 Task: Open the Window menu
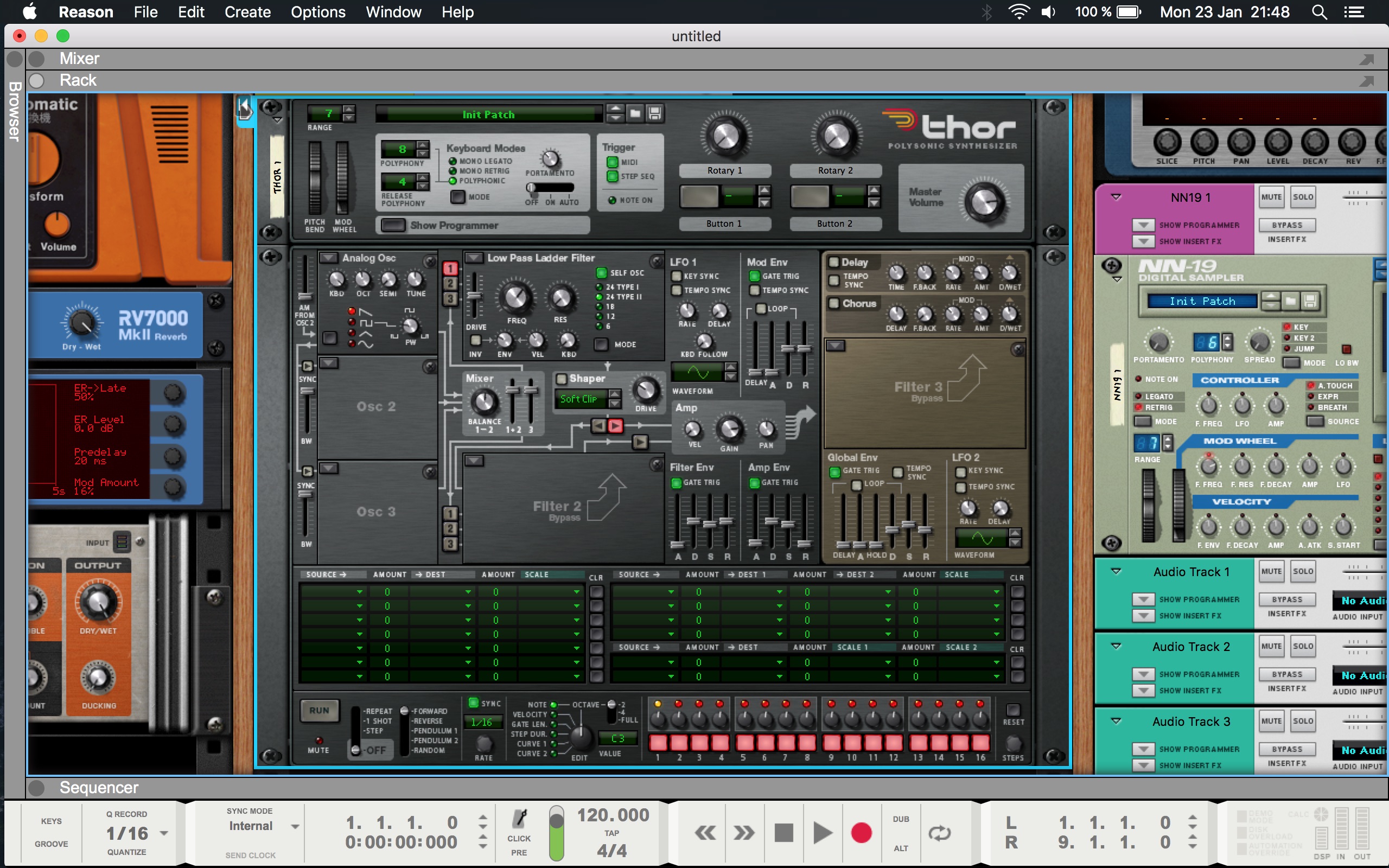[x=394, y=12]
